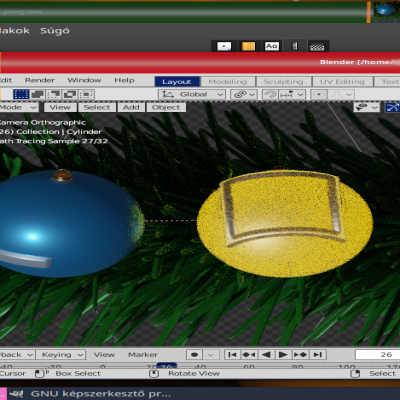The image size is (400, 400).
Task: Click the current frame field showing 26
Action: coord(378,355)
